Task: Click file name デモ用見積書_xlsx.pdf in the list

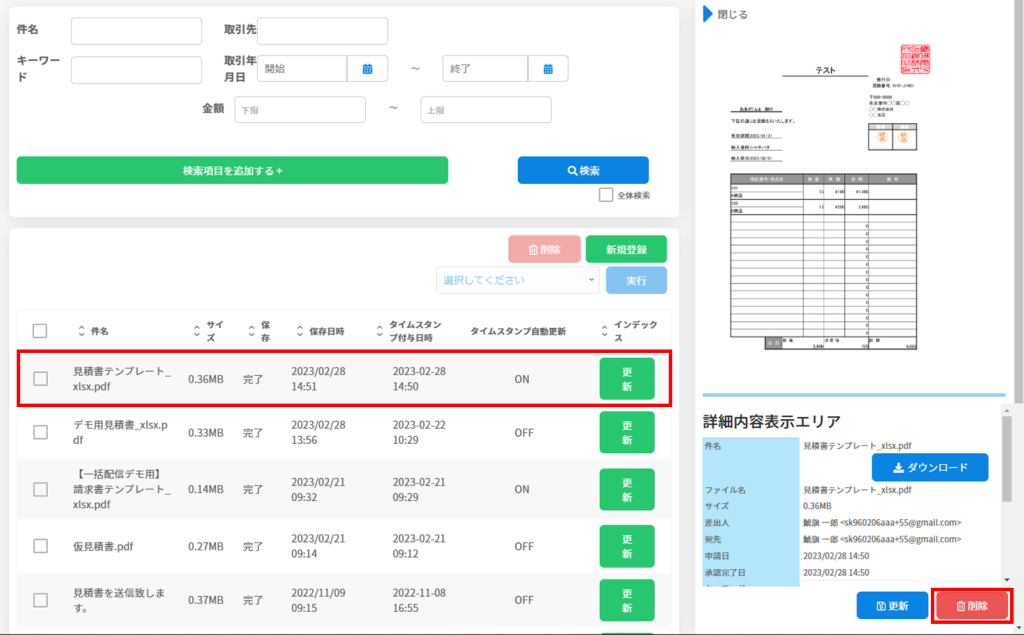Action: pyautogui.click(x=120, y=432)
